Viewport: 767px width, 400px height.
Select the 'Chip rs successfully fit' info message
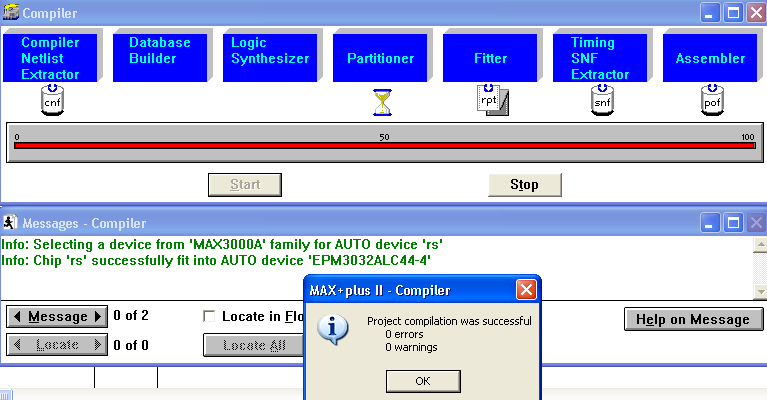(x=216, y=260)
